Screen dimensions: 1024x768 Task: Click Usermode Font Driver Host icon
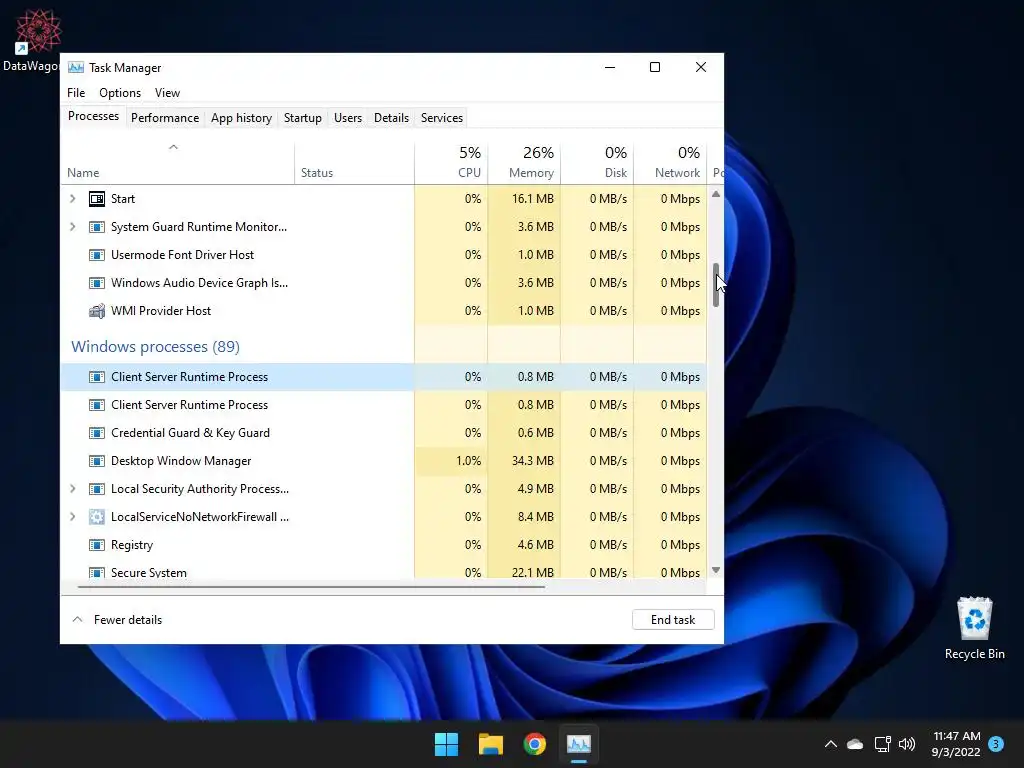pyautogui.click(x=97, y=255)
